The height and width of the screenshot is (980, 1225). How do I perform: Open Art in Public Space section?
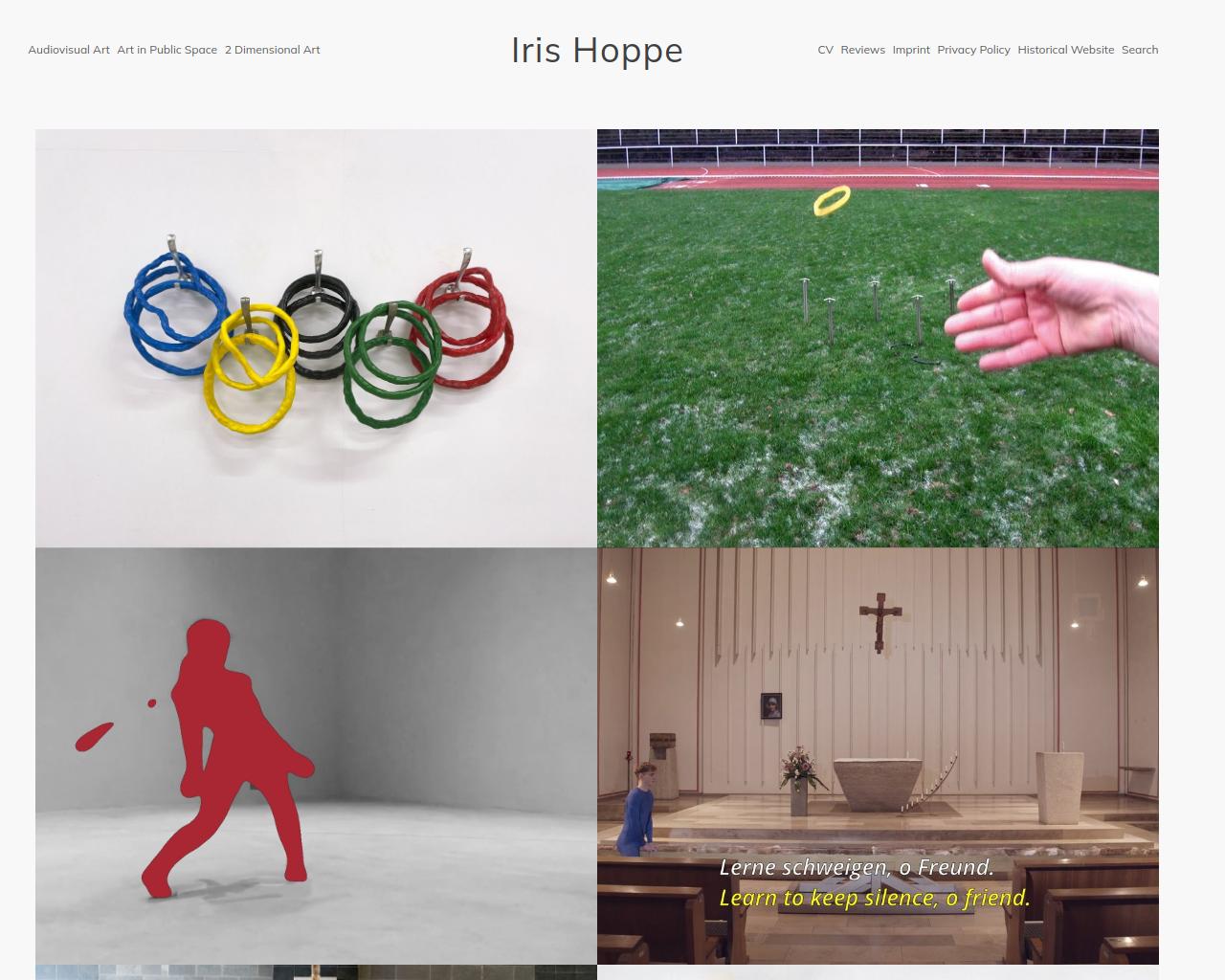point(167,50)
